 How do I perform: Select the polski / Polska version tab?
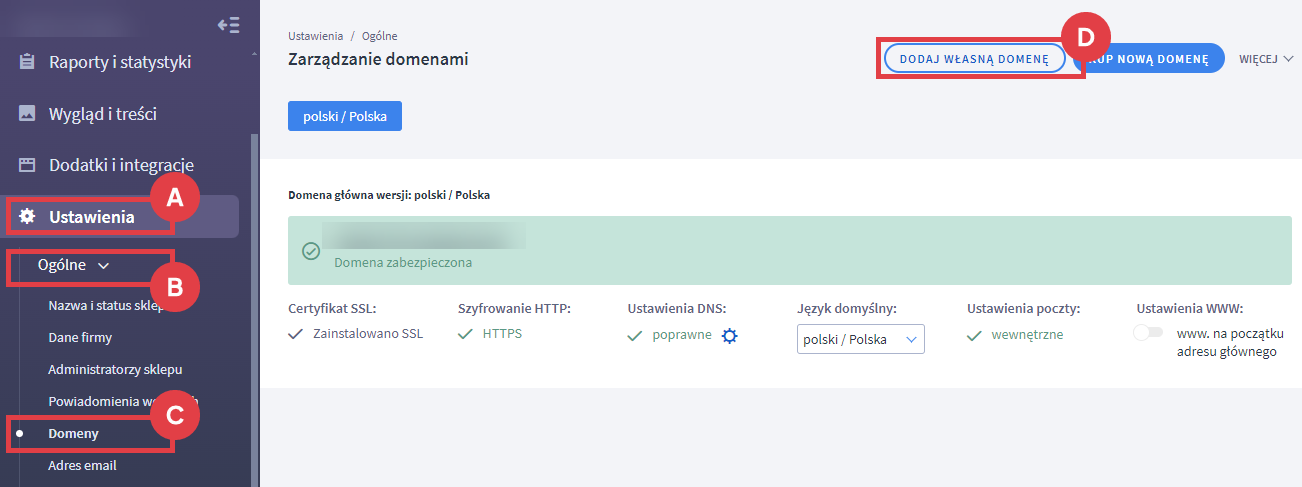pos(345,115)
